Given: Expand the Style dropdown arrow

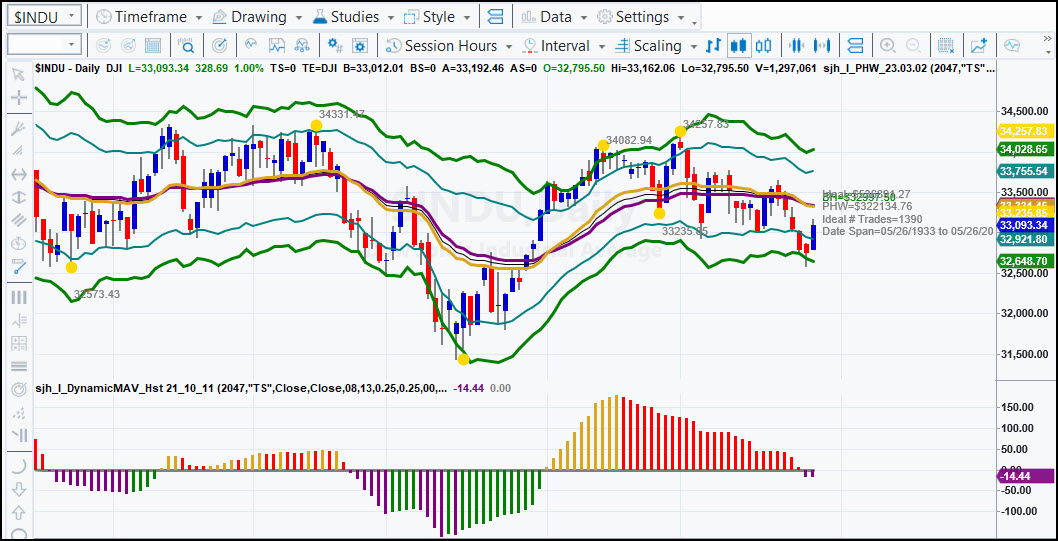Looking at the screenshot, I should pos(468,17).
